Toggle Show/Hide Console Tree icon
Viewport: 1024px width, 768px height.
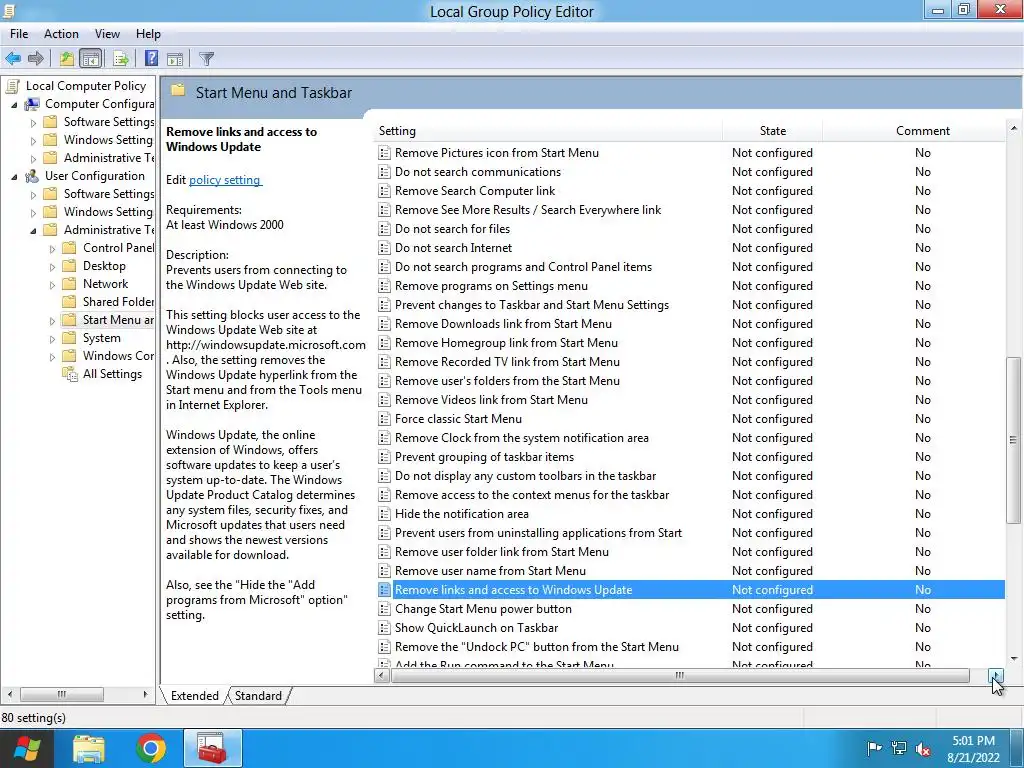pos(91,59)
